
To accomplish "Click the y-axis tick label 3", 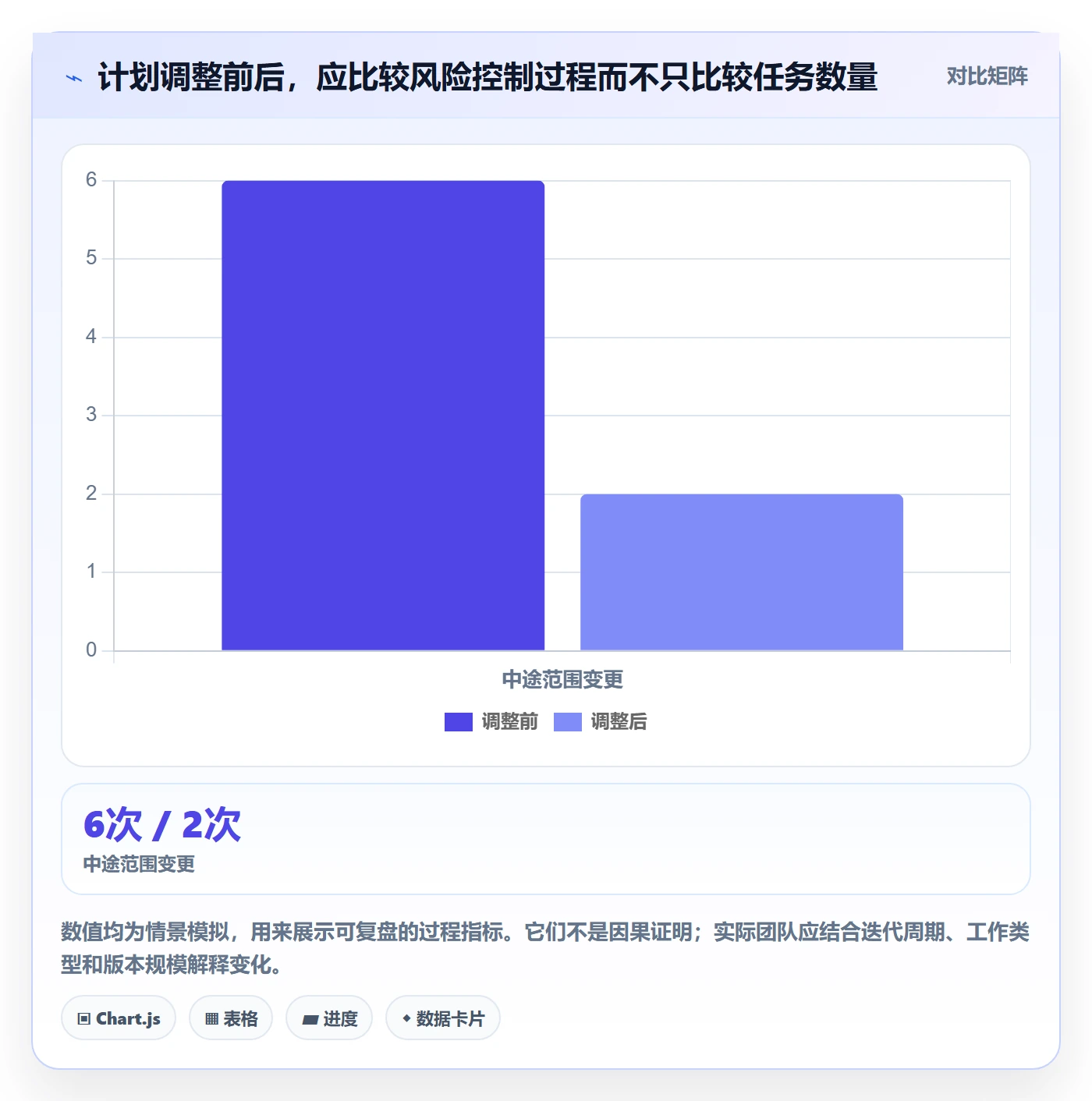I will click(x=91, y=415).
